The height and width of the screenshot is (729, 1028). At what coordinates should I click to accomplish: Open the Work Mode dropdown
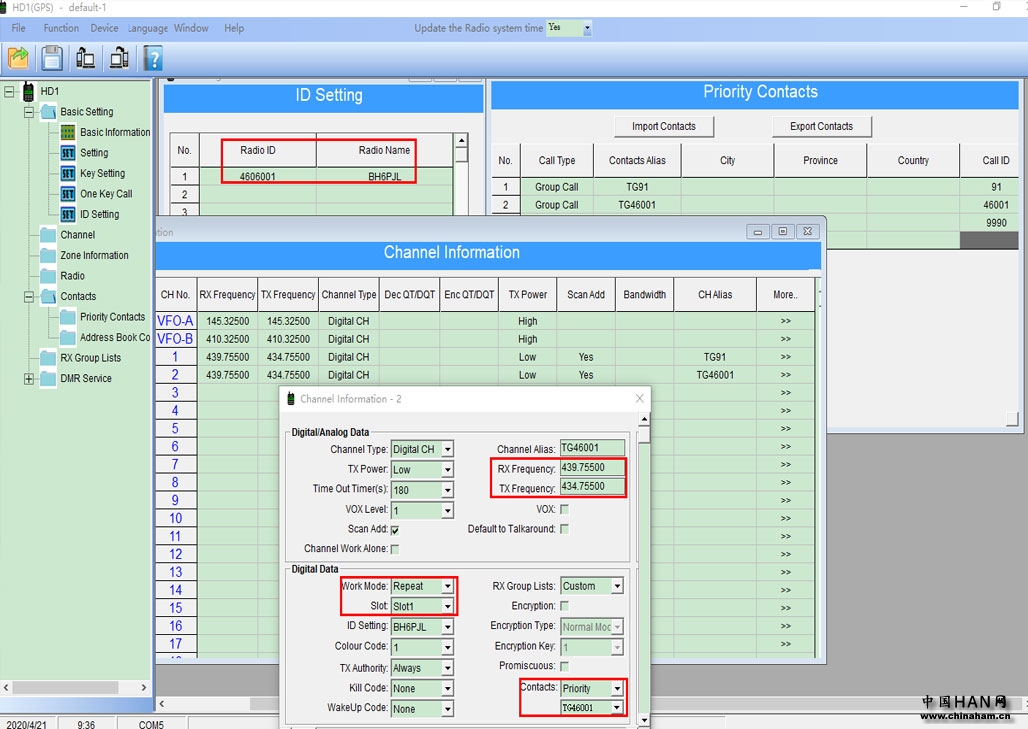(447, 587)
